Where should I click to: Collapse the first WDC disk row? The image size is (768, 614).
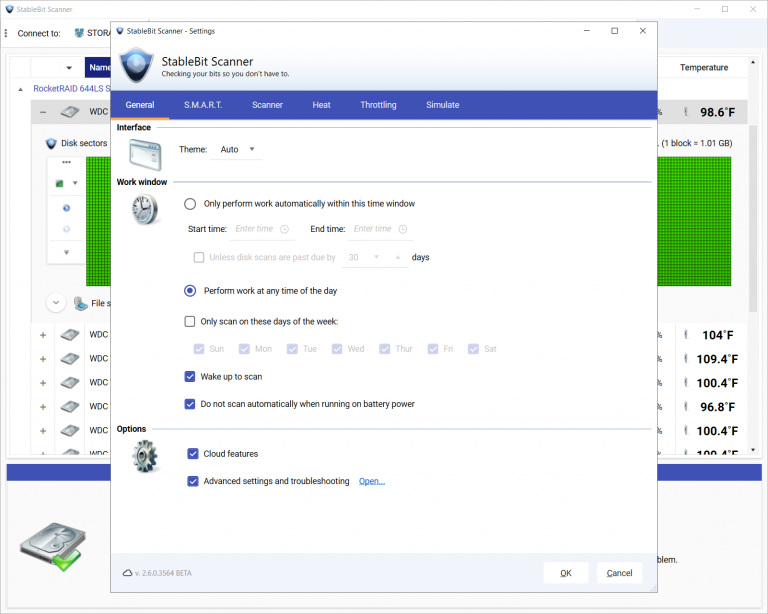point(43,113)
